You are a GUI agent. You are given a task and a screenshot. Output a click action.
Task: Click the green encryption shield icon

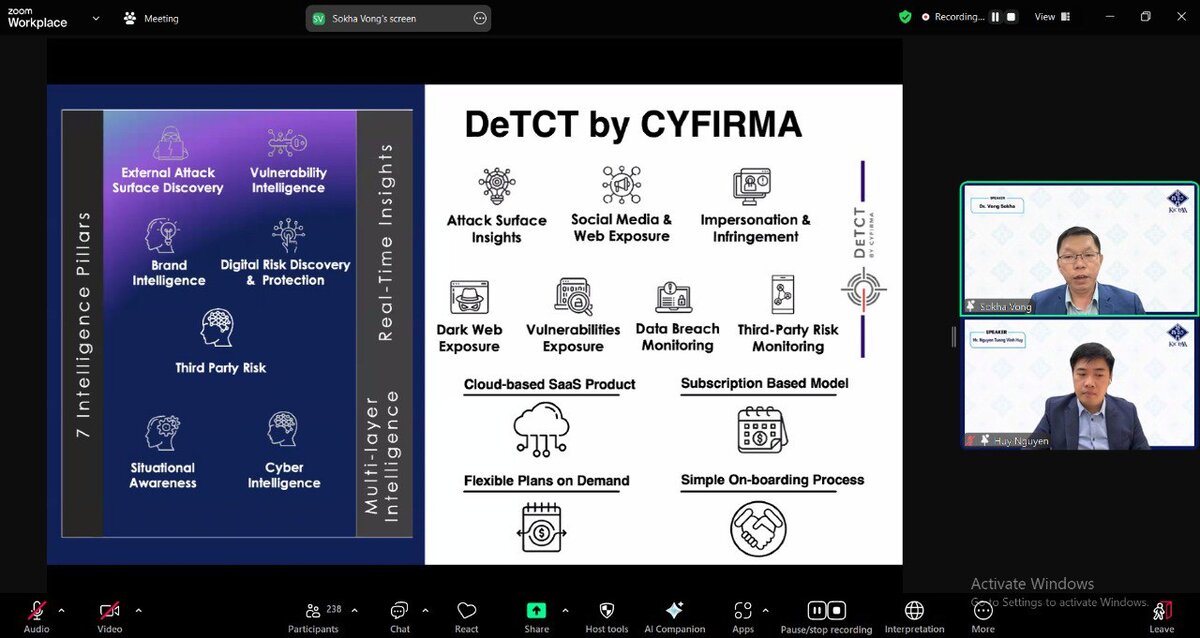905,17
